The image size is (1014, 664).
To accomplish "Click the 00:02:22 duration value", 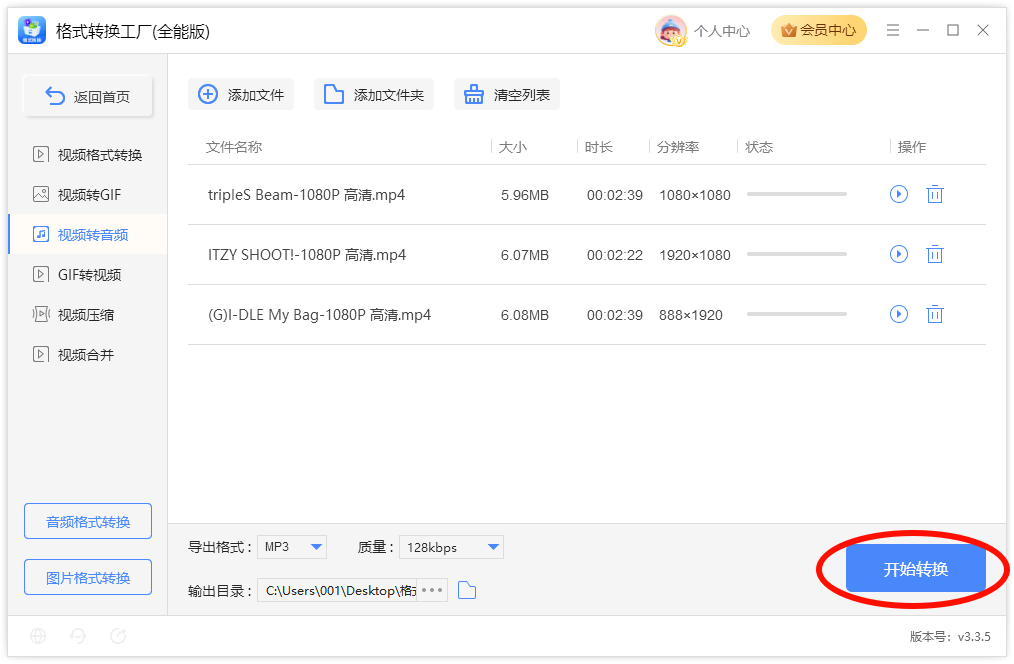I will click(615, 255).
